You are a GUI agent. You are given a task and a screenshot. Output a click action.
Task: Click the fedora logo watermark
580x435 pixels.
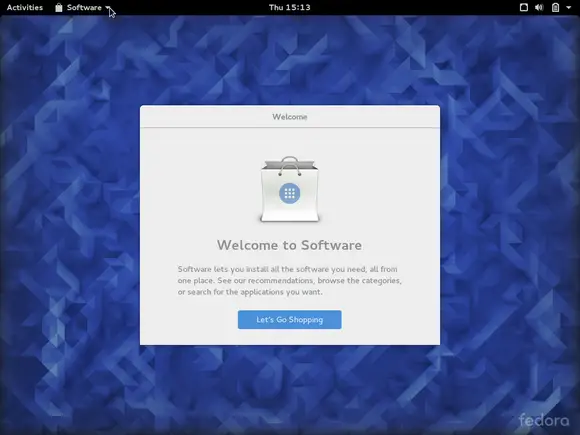[x=544, y=420]
